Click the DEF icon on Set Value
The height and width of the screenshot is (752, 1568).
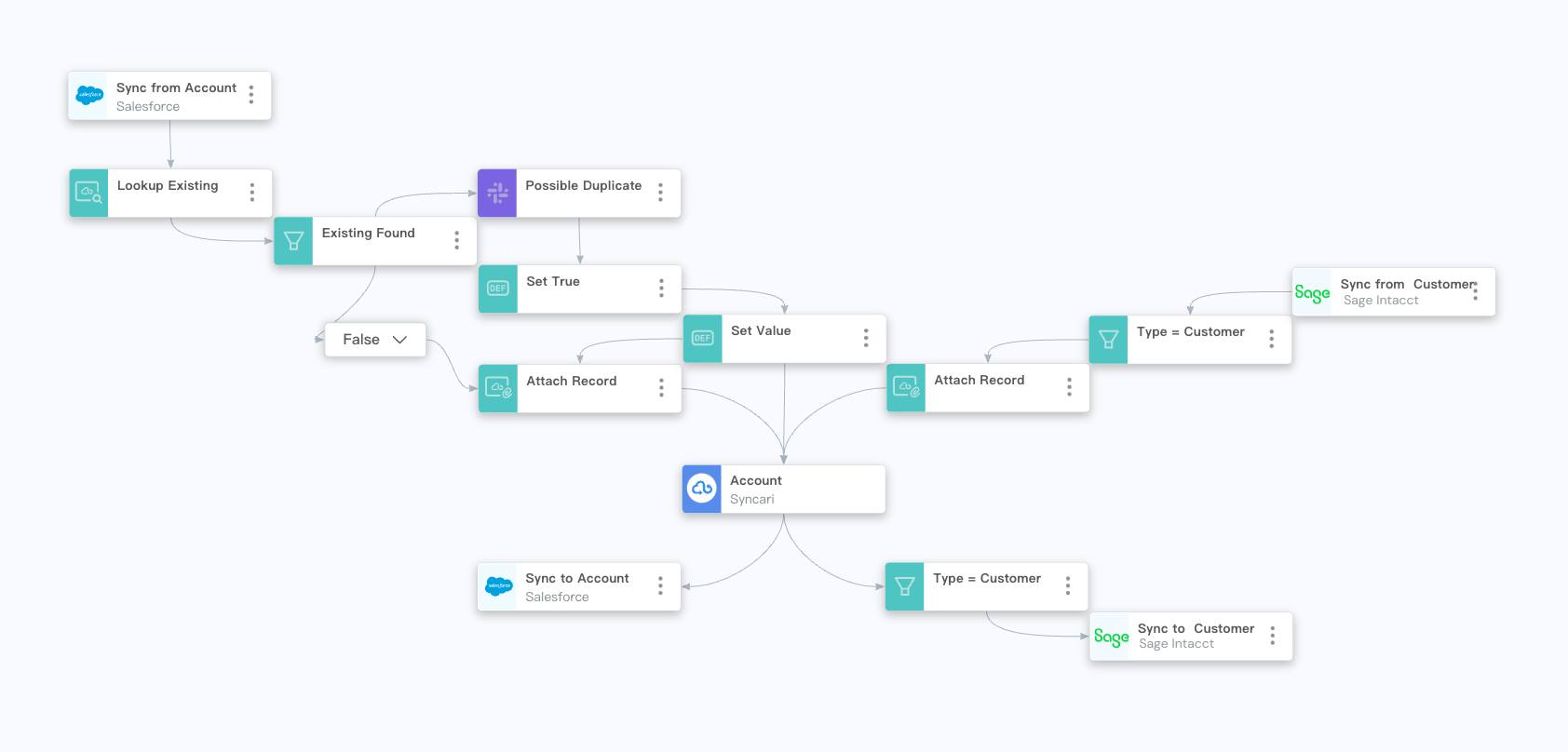coord(702,338)
